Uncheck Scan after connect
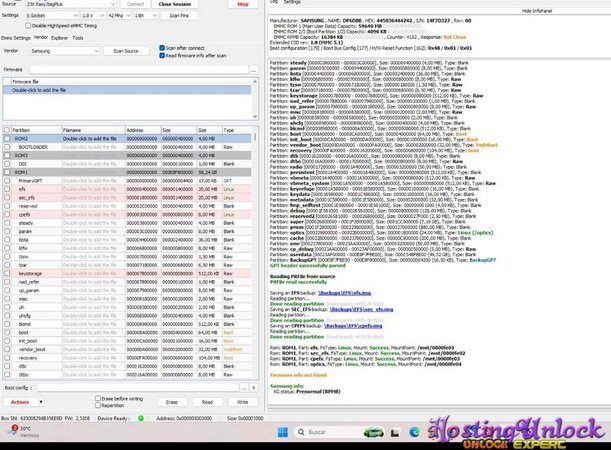Image resolution: width=611 pixels, height=450 pixels. click(x=162, y=47)
